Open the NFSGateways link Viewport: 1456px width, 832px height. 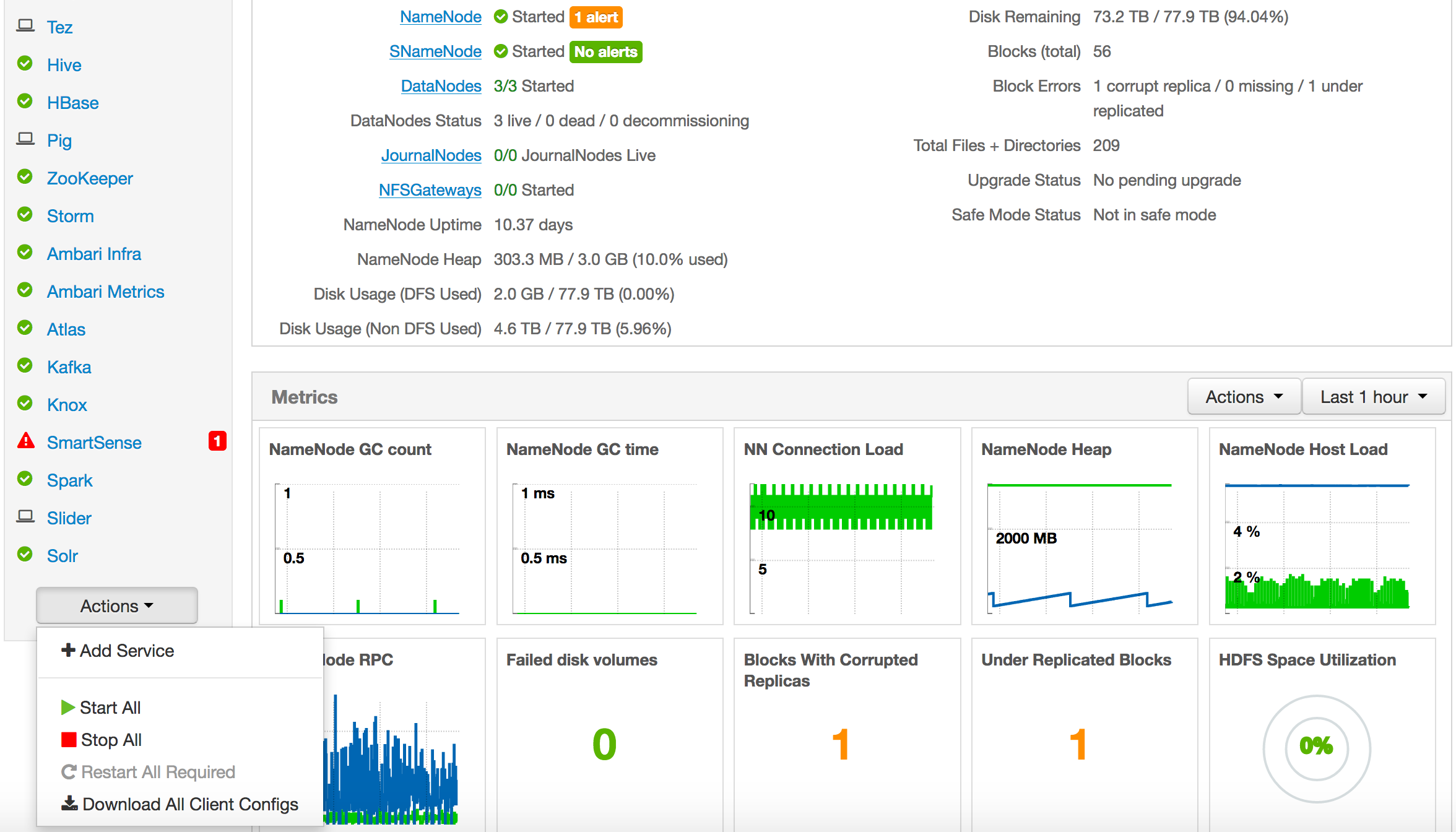[430, 190]
